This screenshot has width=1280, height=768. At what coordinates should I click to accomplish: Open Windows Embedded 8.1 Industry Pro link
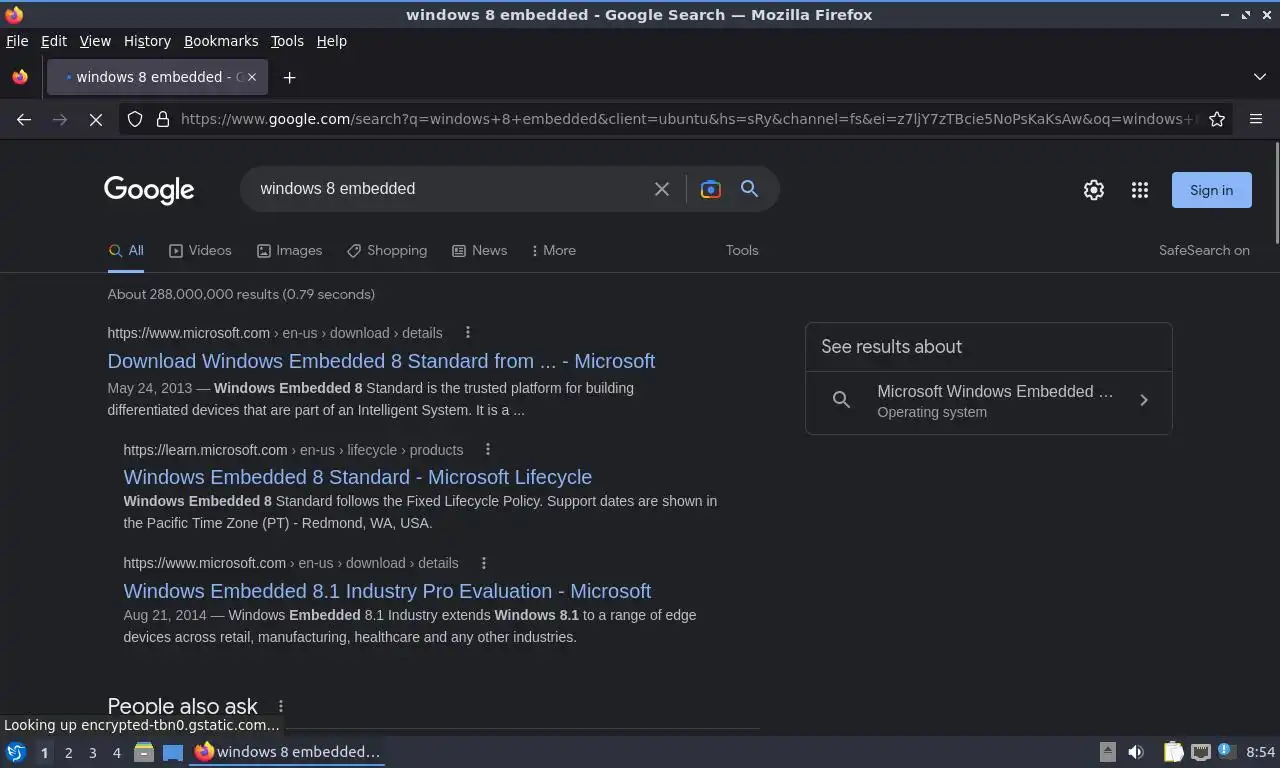point(387,591)
